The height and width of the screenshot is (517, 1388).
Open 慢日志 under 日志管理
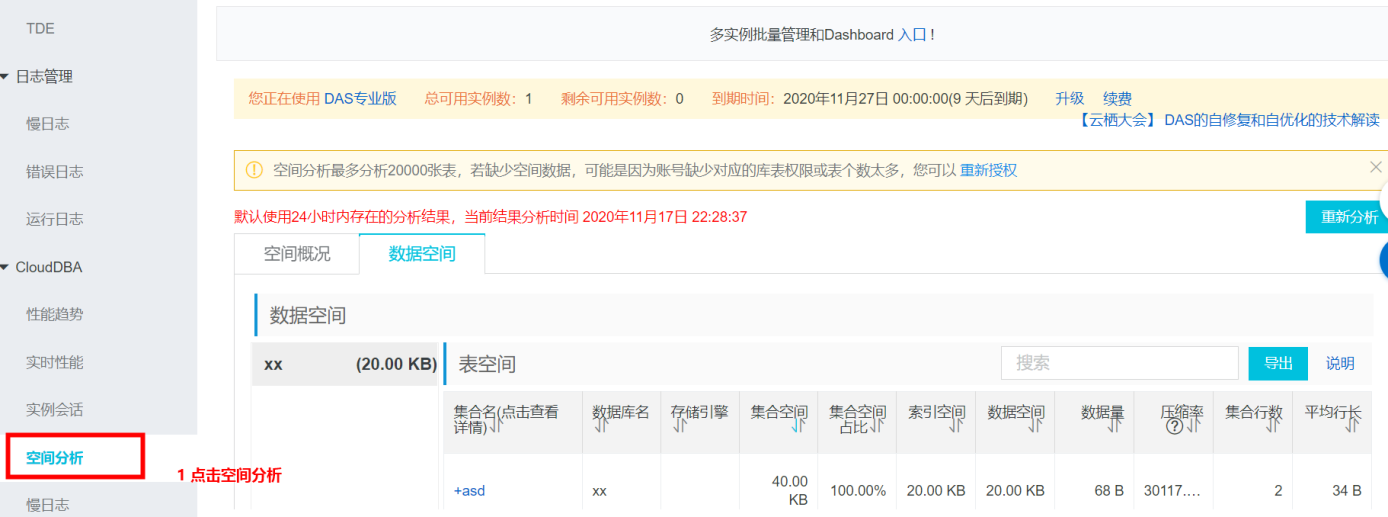47,124
